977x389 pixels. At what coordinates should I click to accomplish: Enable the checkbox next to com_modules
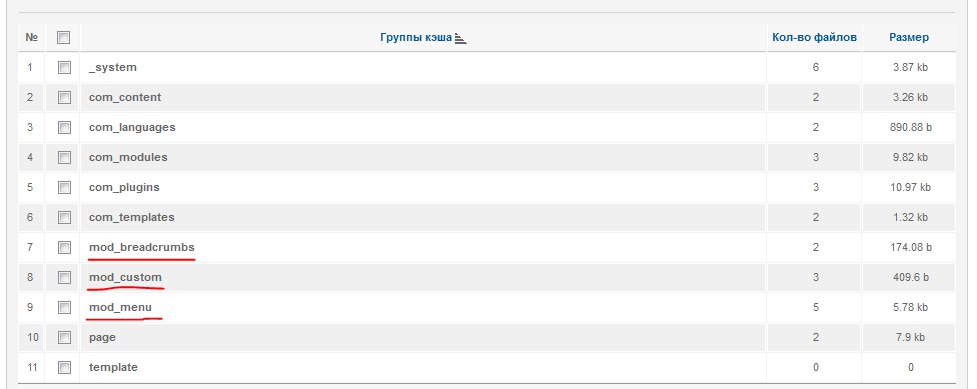coord(64,157)
